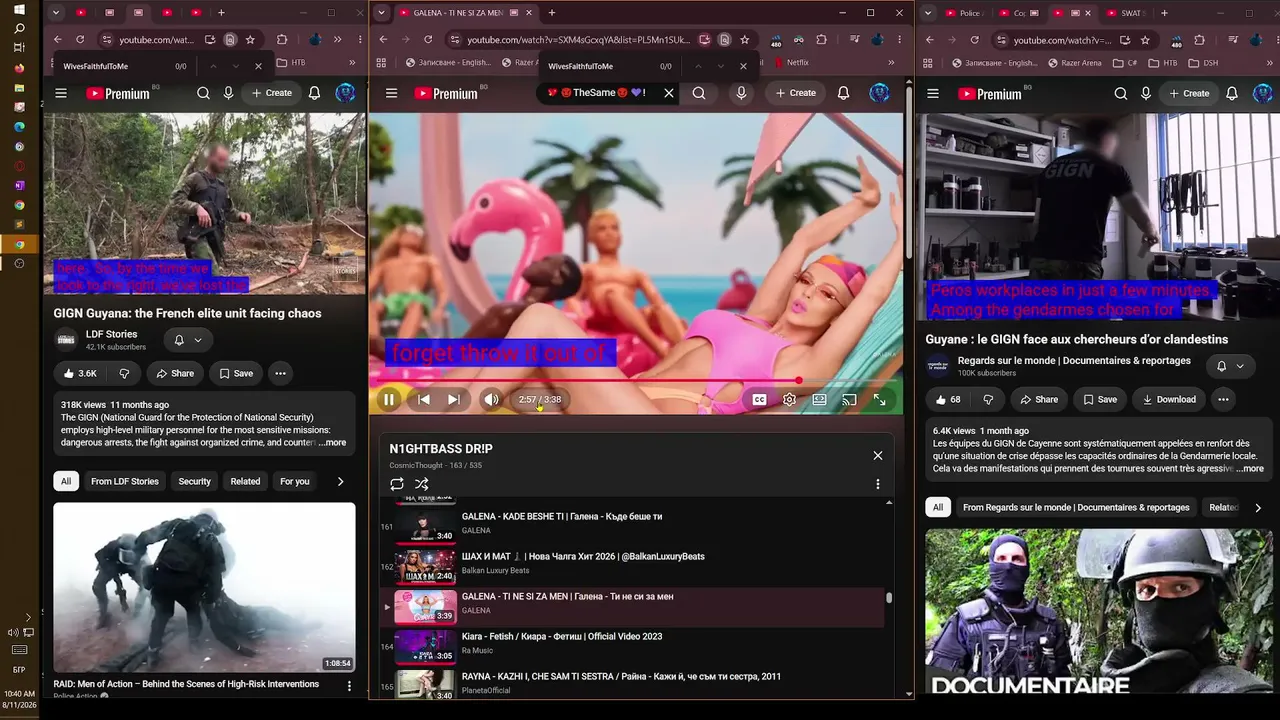Open notifications bell in the GALENA window
The image size is (1280, 720).
coord(843,93)
